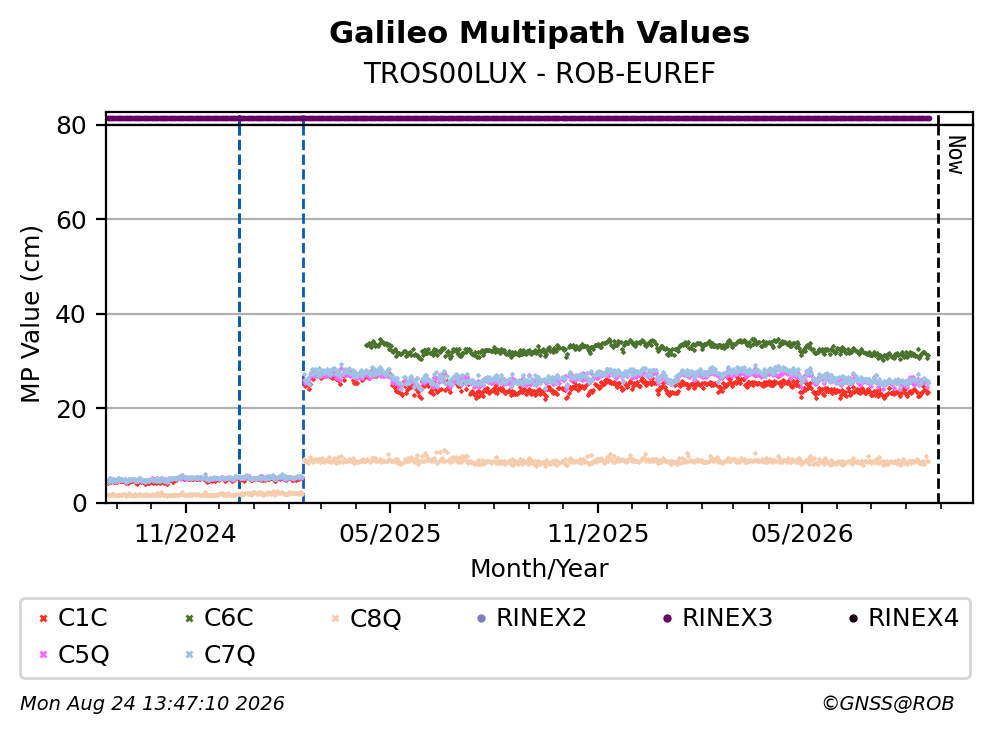Click the green C6C data series
The image size is (993, 734).
coord(647,347)
